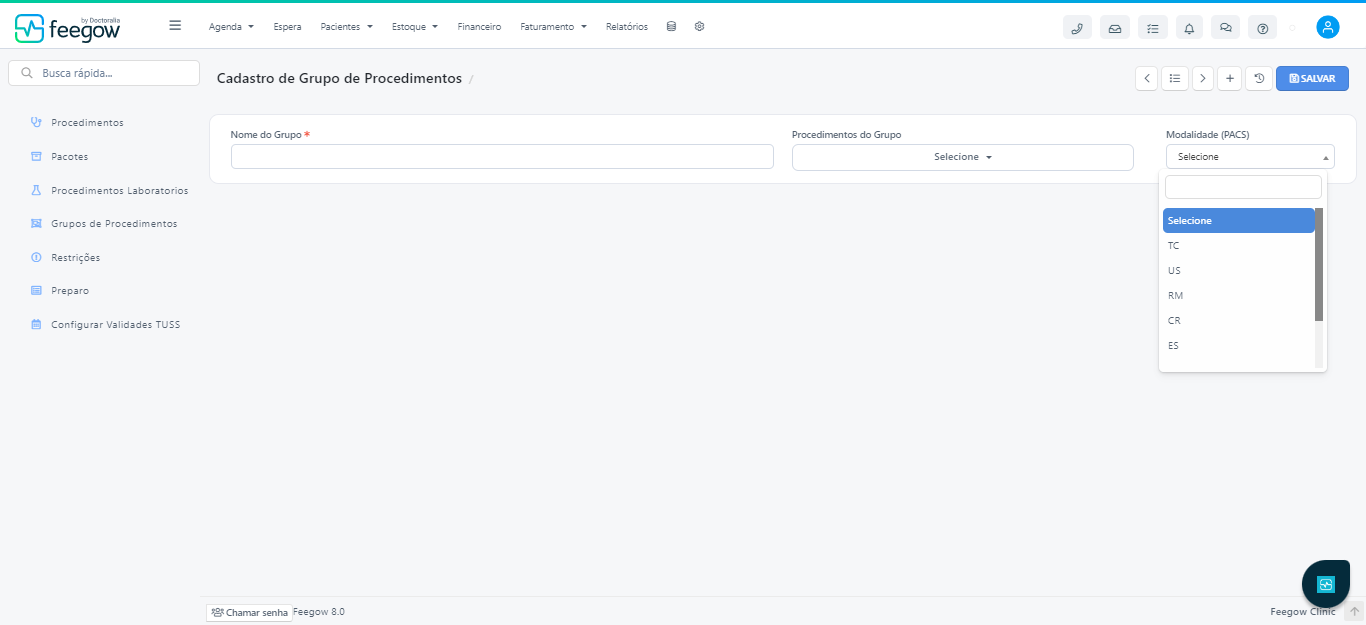Open the Pacientes dropdown menu
Image resolution: width=1366 pixels, height=625 pixels.
pos(346,27)
